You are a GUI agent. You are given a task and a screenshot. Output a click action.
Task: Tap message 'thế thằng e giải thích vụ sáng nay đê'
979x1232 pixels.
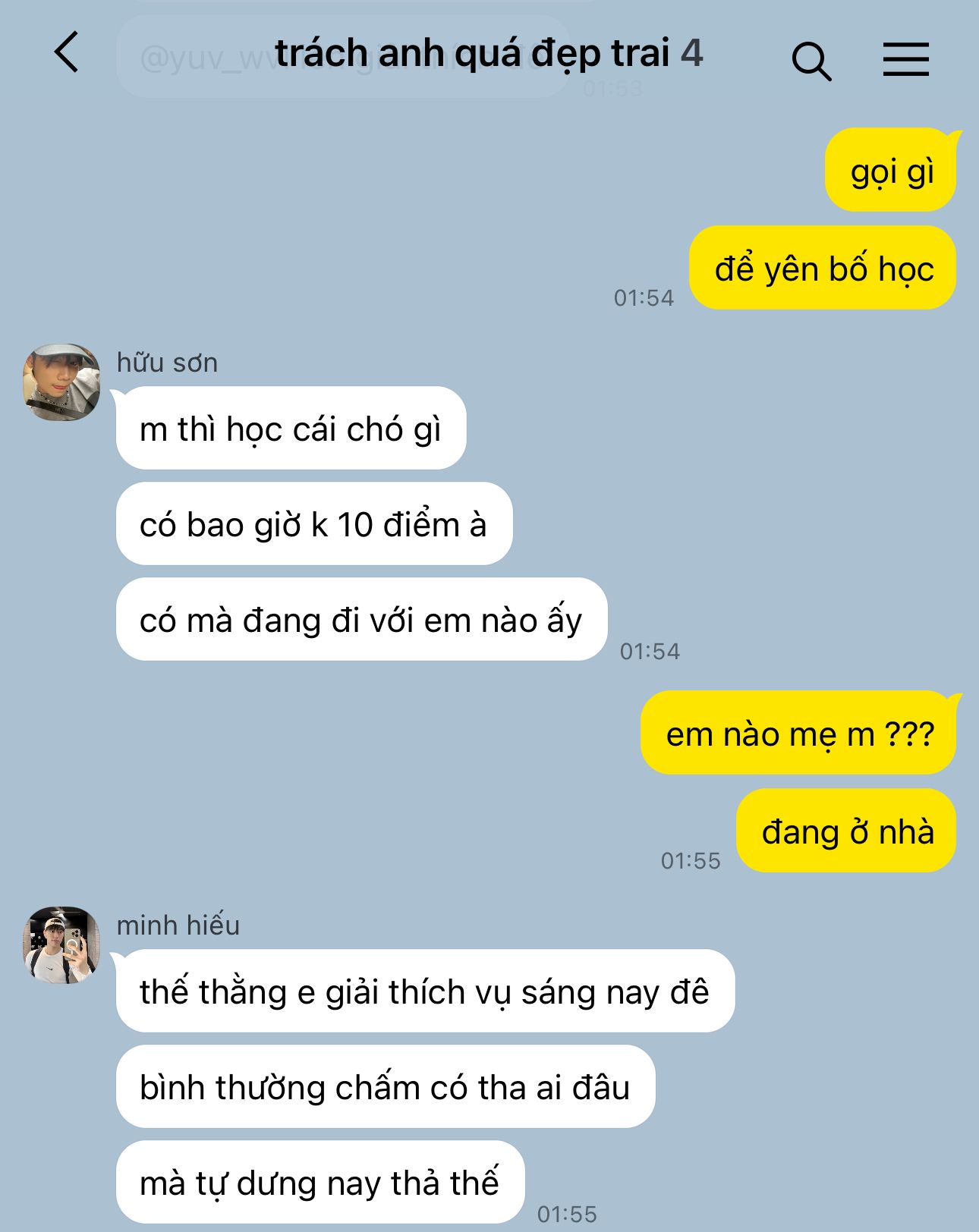[425, 991]
